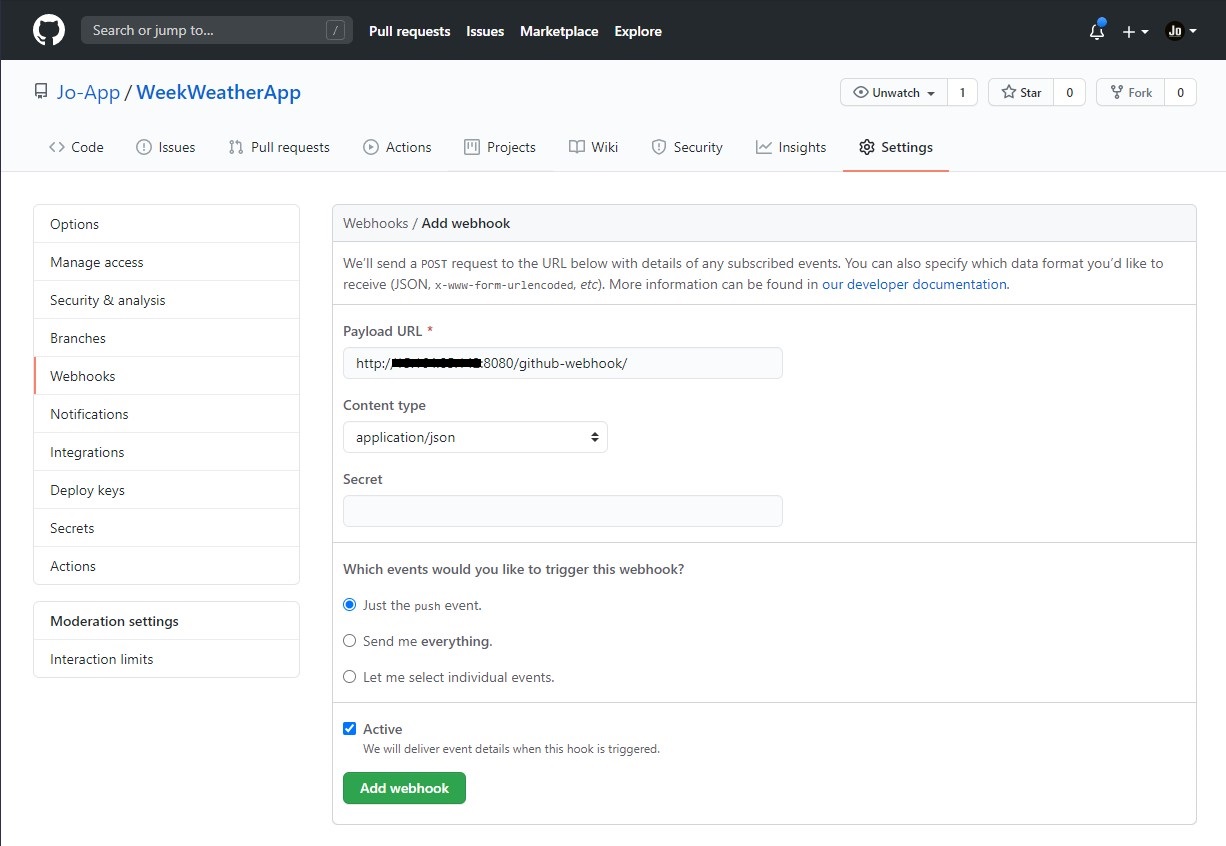This screenshot has width=1226, height=846.
Task: Click the Secret input field
Action: (562, 511)
